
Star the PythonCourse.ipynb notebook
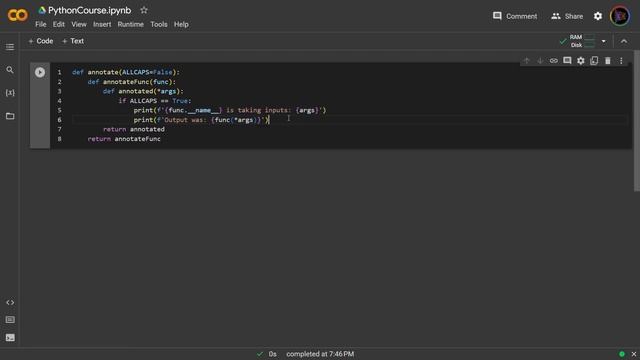tap(144, 10)
